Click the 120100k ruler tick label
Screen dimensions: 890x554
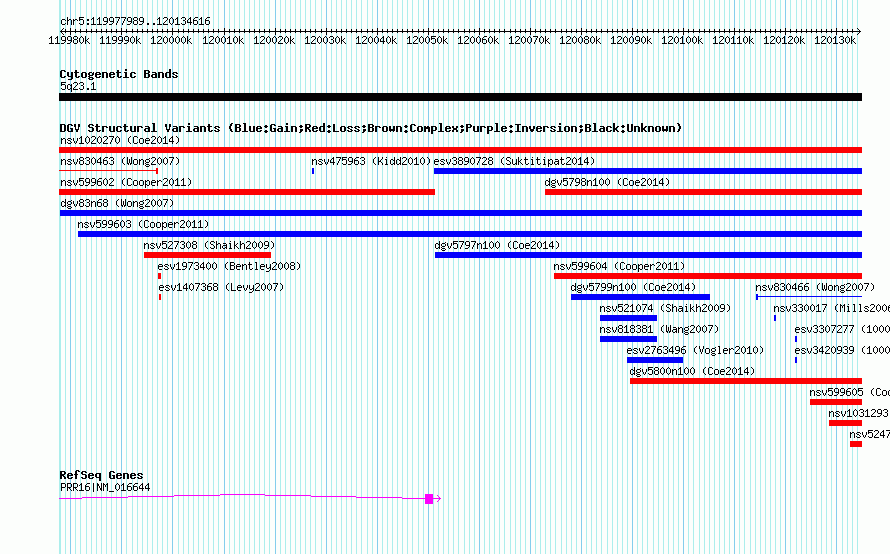coord(682,41)
